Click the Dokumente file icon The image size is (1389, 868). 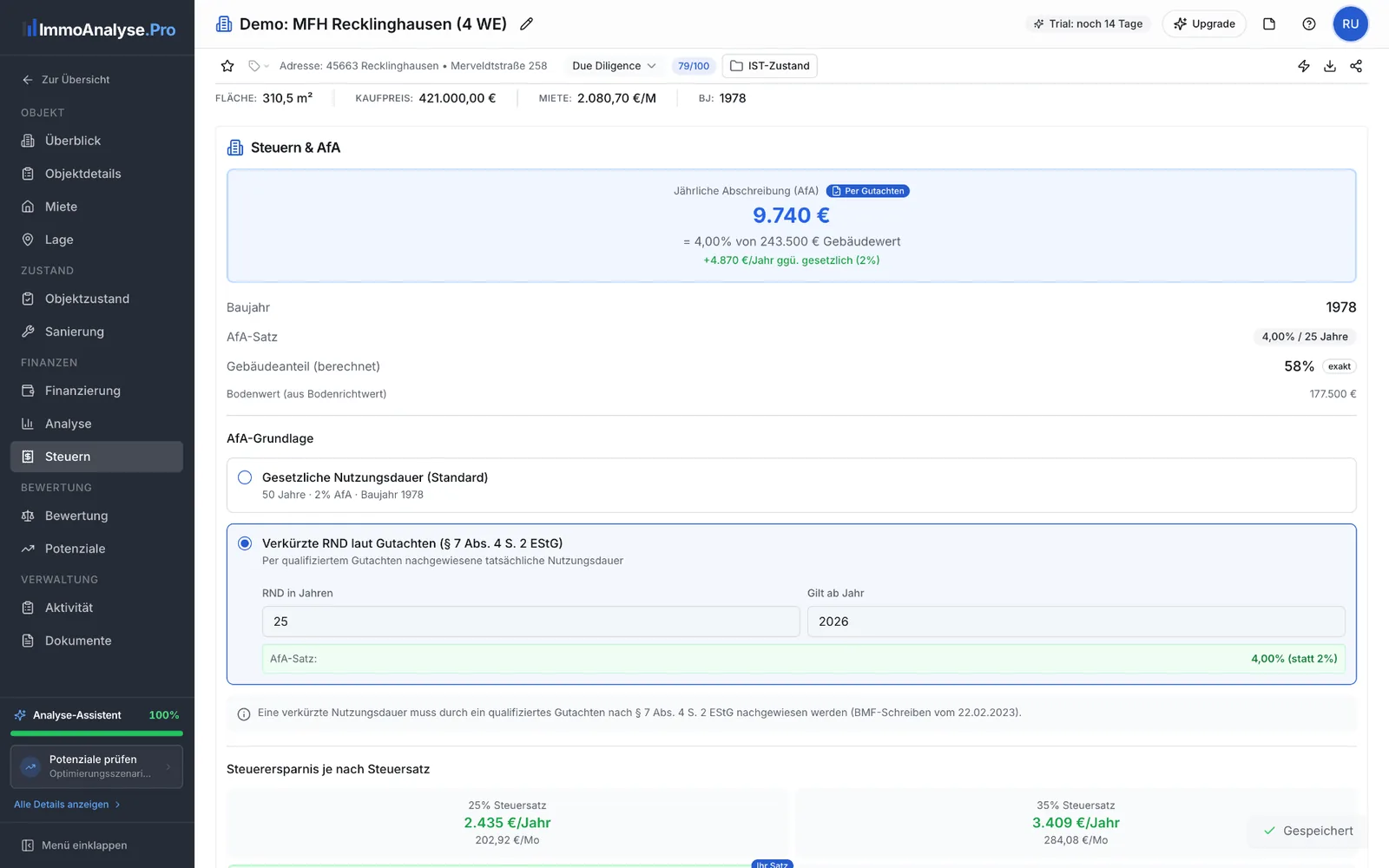[28, 641]
